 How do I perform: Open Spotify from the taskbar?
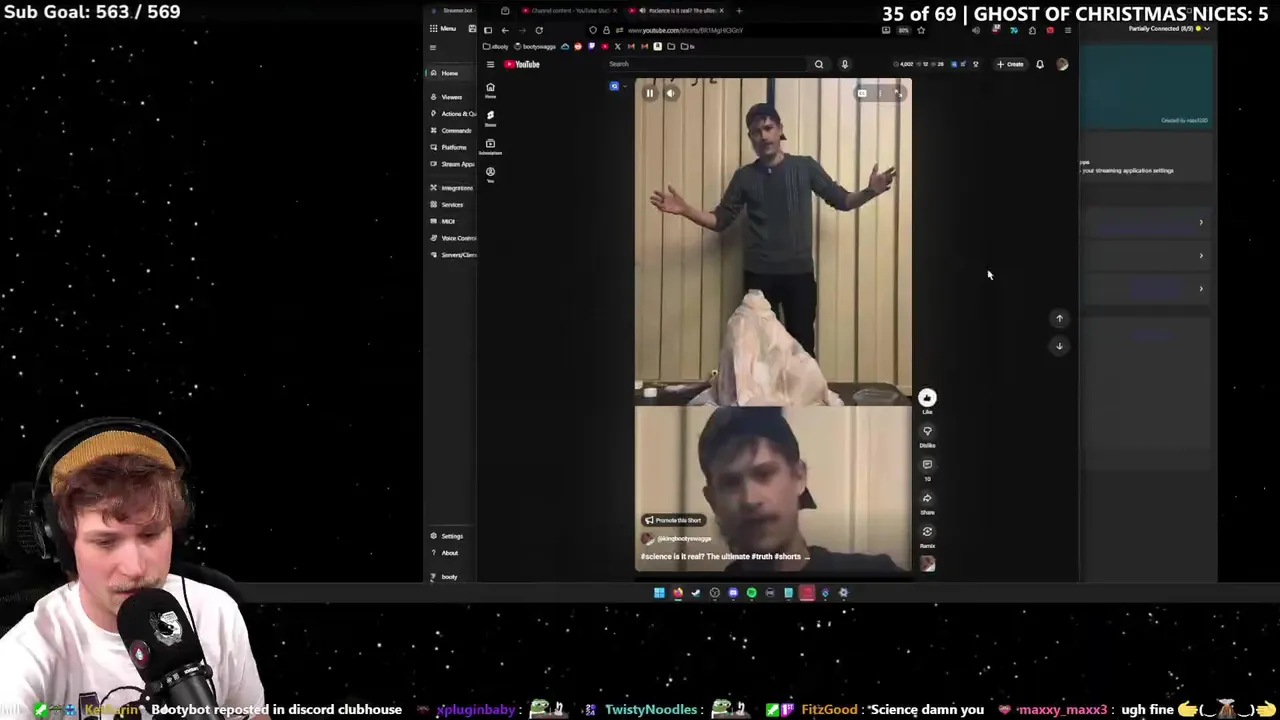(752, 593)
